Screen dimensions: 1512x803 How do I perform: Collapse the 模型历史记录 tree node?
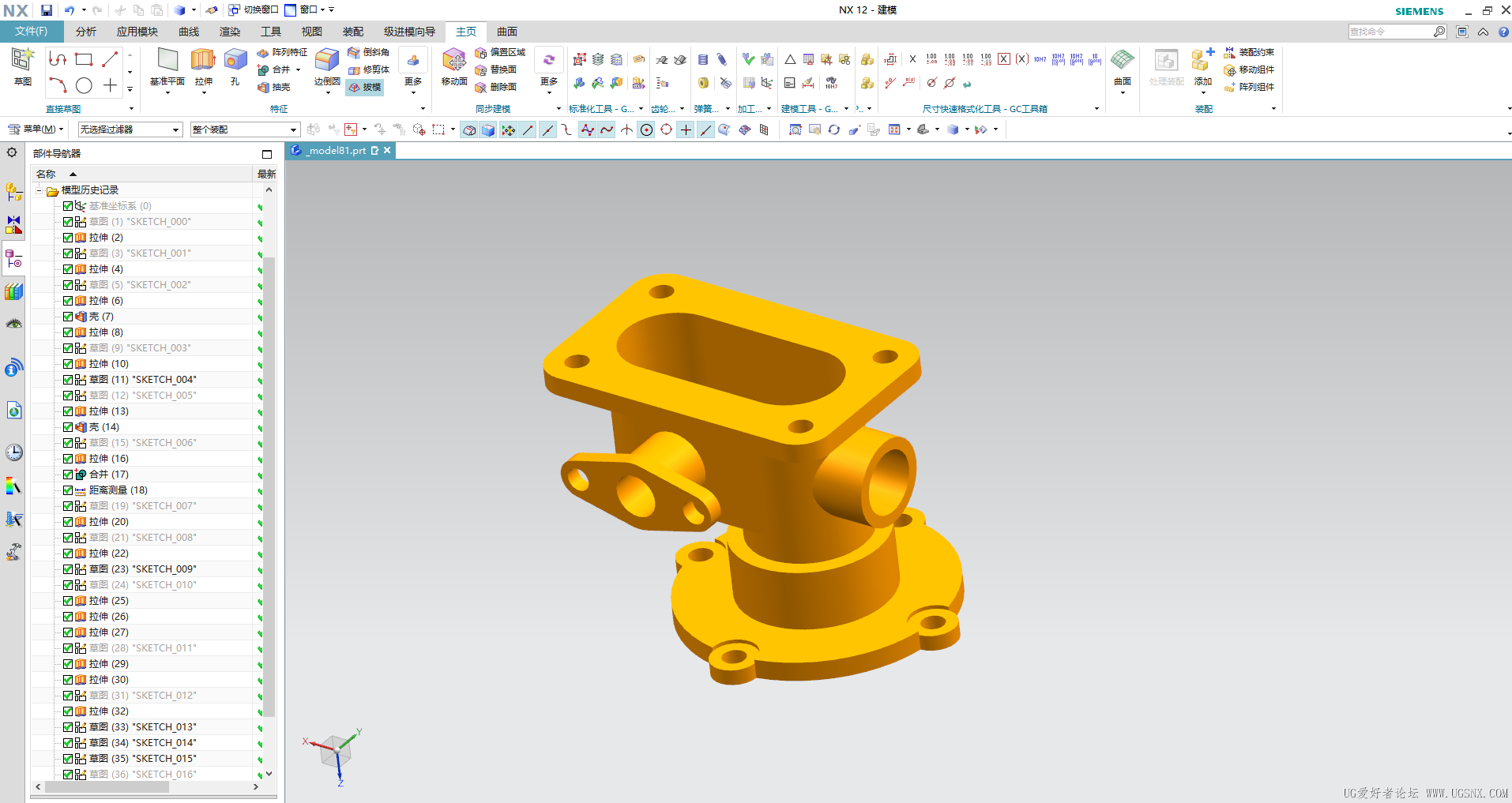coord(39,190)
